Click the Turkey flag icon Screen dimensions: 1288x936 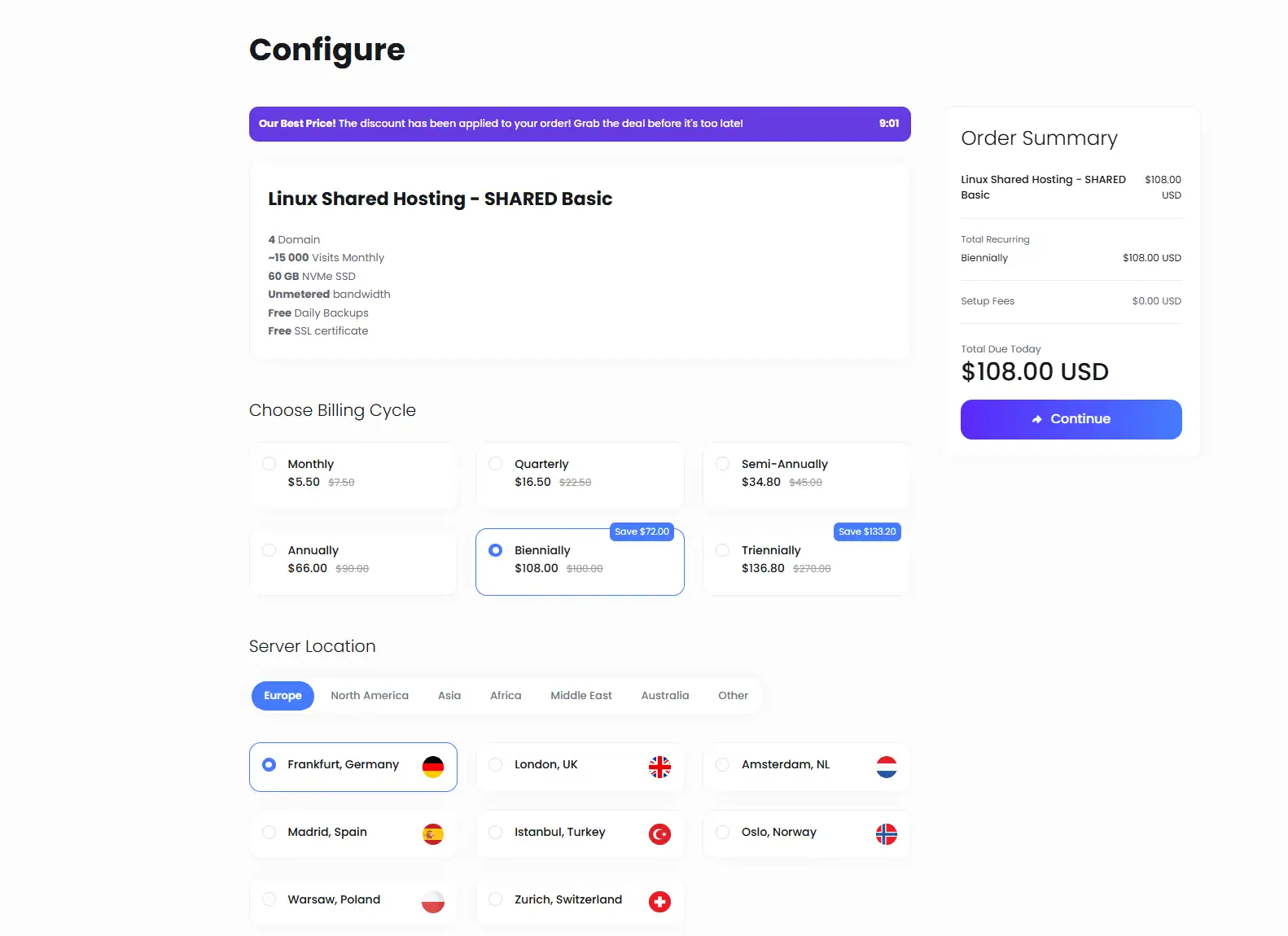click(659, 834)
